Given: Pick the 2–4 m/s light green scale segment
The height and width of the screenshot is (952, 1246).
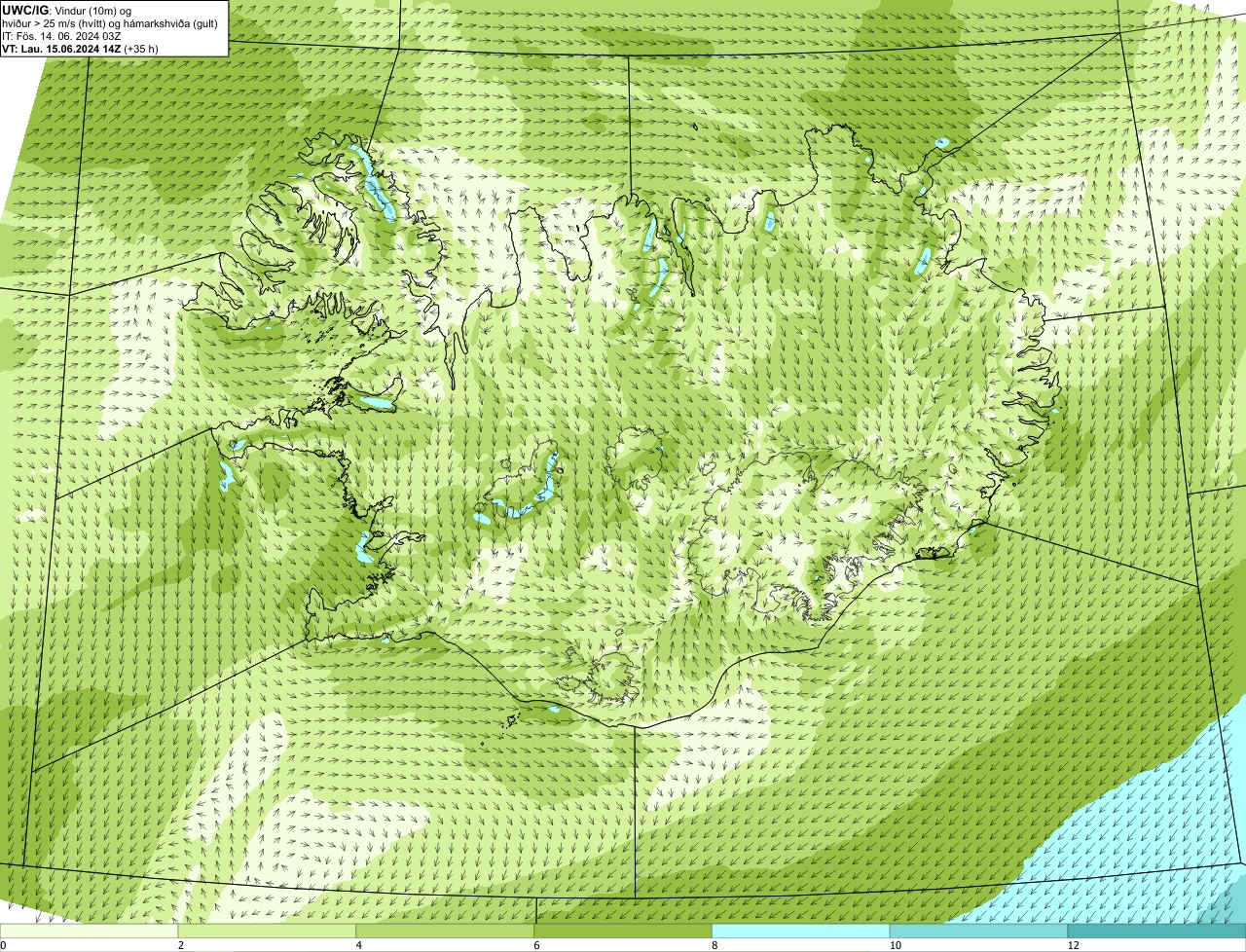Looking at the screenshot, I should (x=268, y=932).
